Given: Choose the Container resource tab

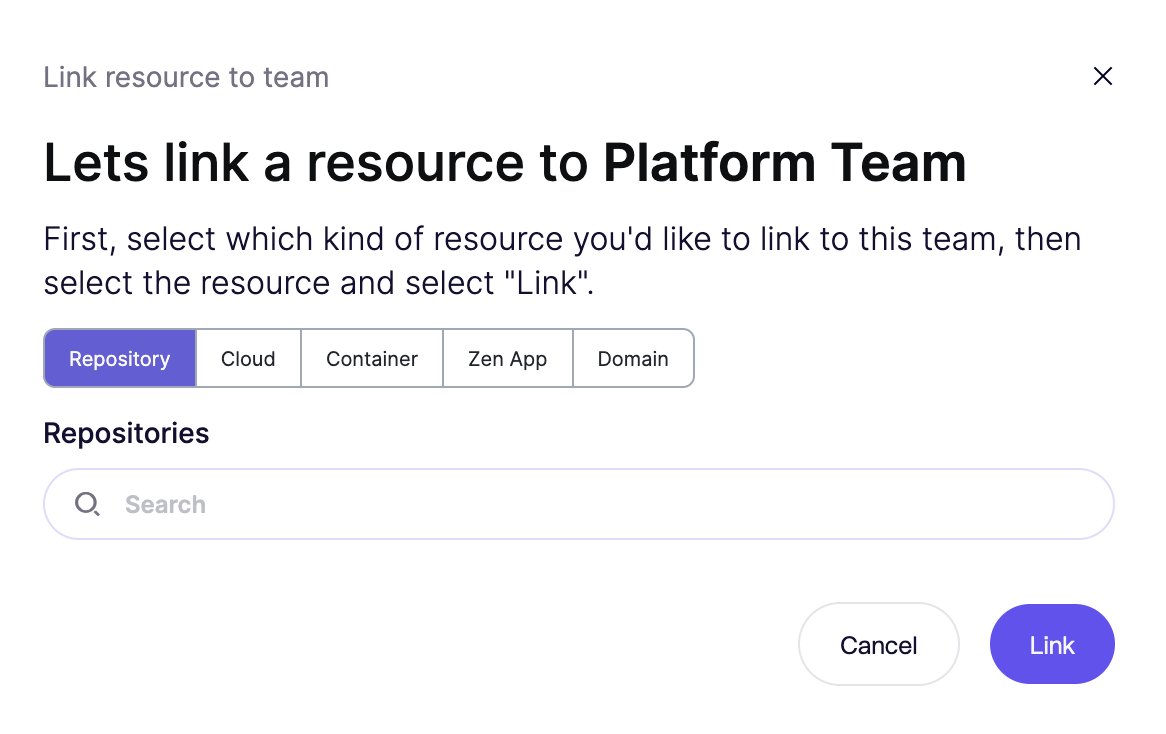Looking at the screenshot, I should (372, 358).
